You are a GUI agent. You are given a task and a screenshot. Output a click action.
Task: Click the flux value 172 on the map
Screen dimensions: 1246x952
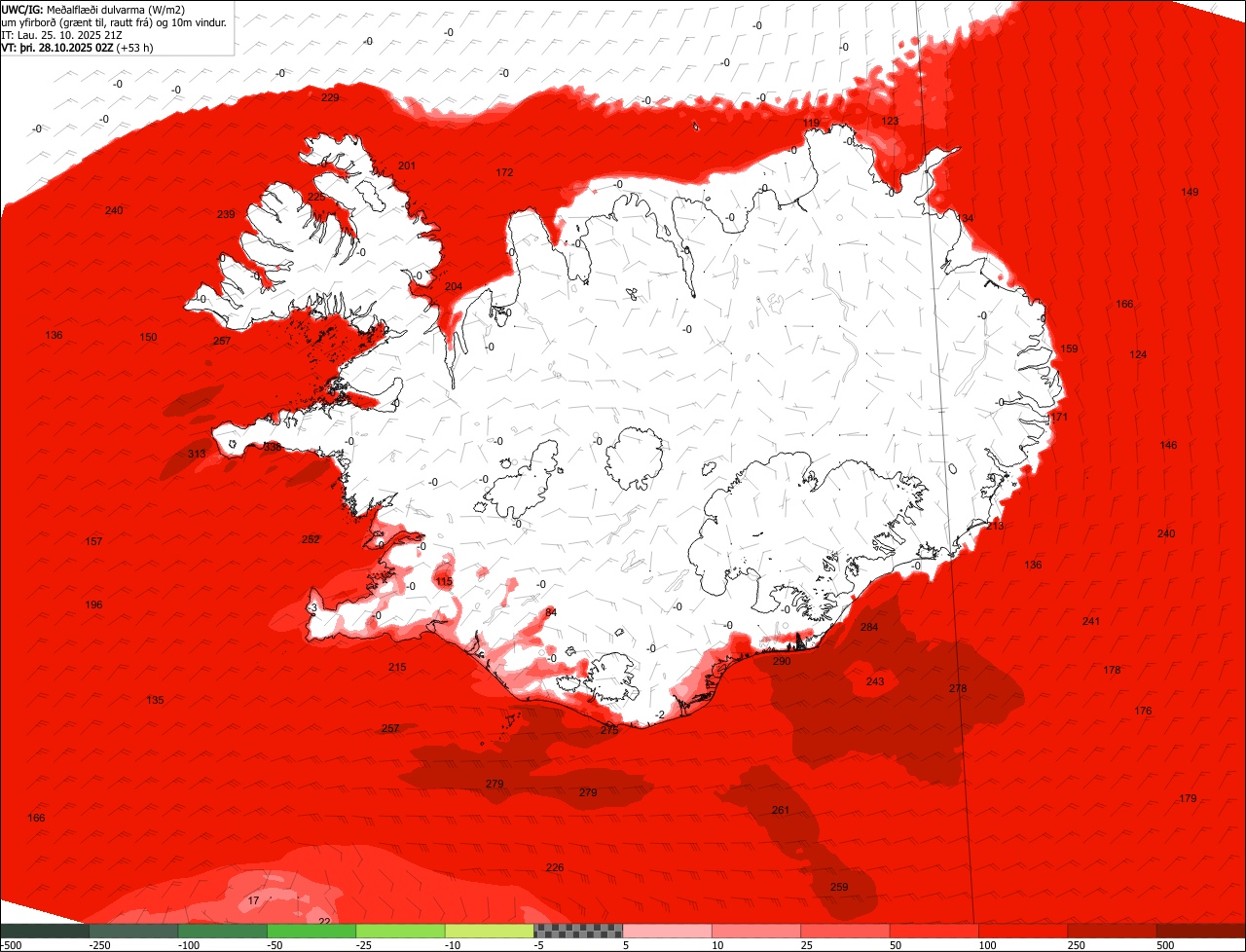coord(504,172)
